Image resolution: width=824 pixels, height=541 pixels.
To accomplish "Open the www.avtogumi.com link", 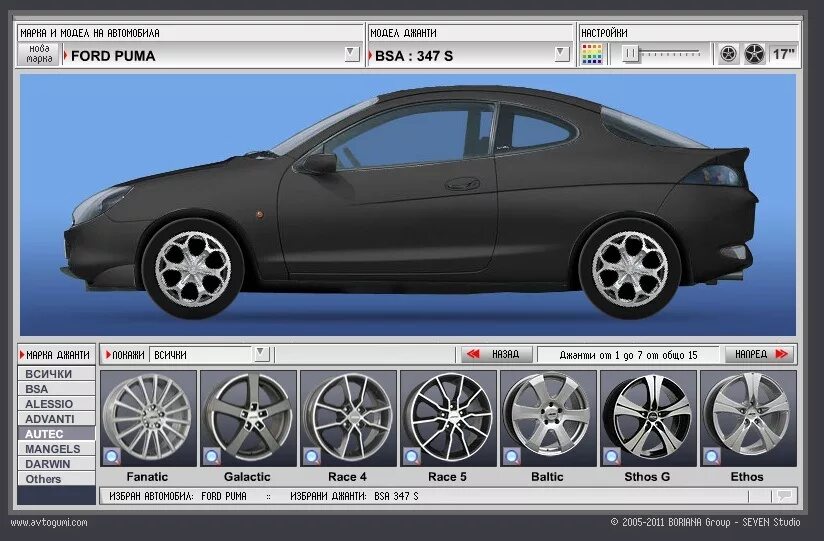I will (x=49, y=523).
